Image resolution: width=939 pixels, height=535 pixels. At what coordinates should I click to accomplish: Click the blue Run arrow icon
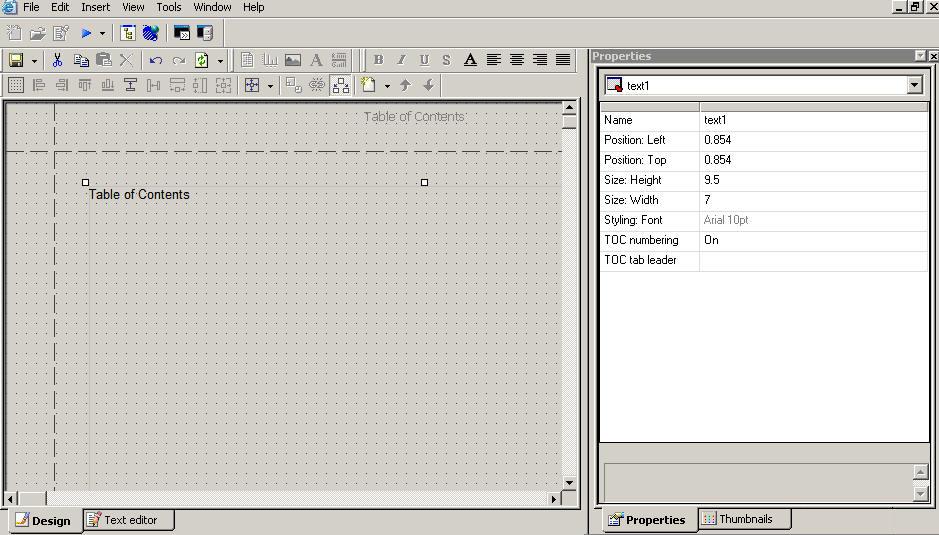(86, 33)
